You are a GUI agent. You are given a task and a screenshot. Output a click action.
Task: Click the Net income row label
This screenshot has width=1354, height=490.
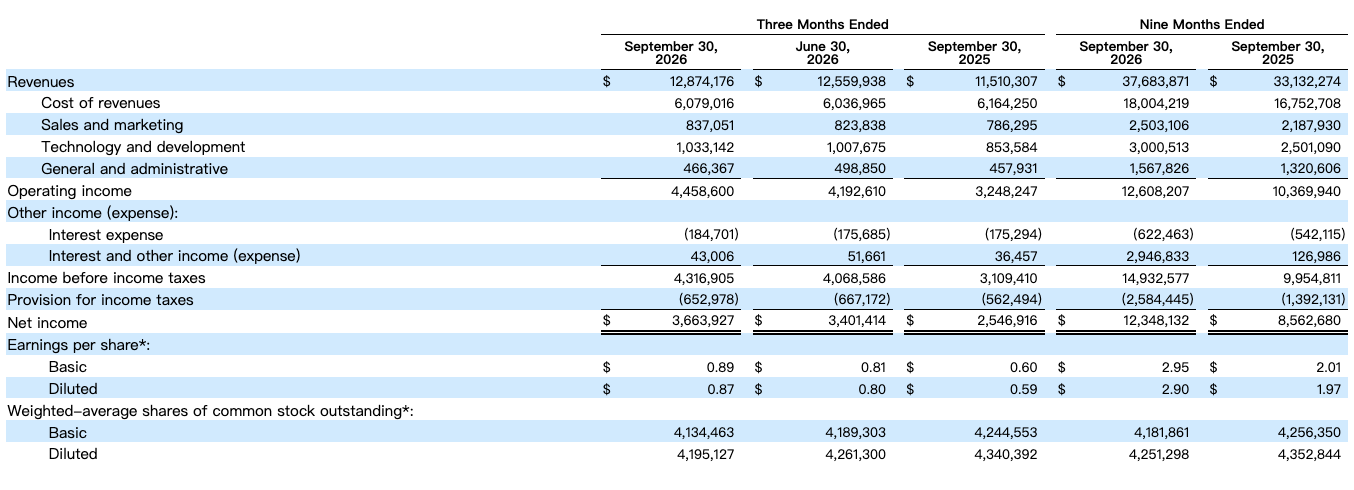coord(47,323)
